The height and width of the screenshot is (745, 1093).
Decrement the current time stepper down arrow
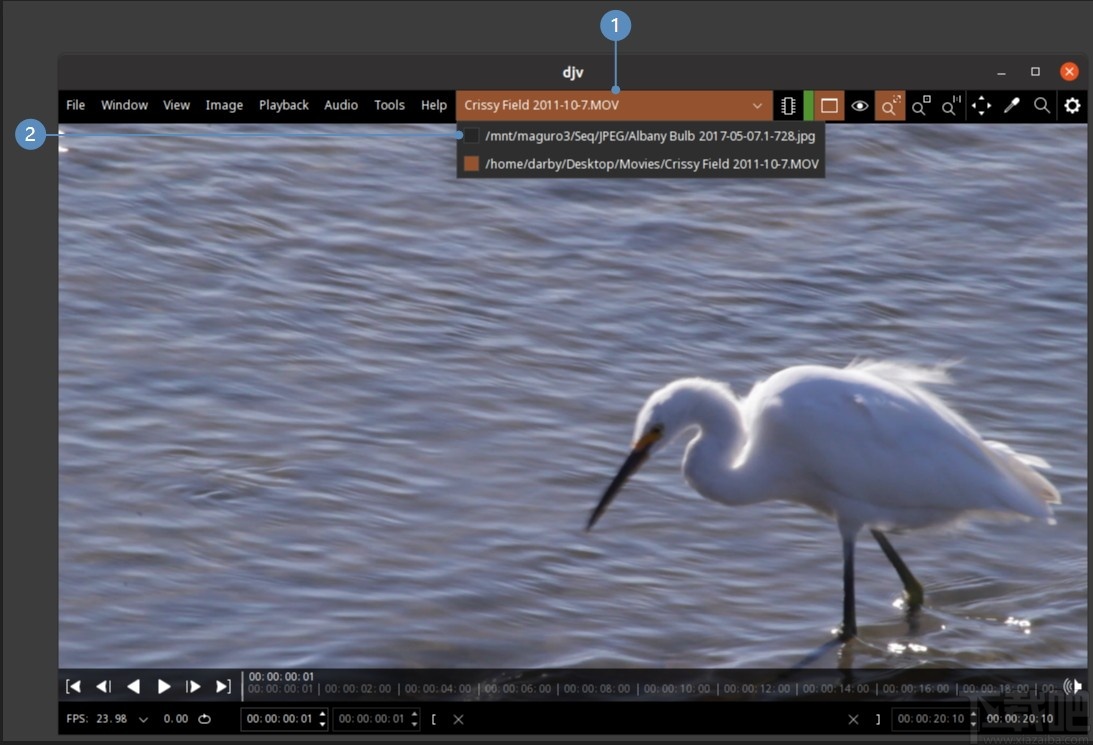tap(322, 725)
